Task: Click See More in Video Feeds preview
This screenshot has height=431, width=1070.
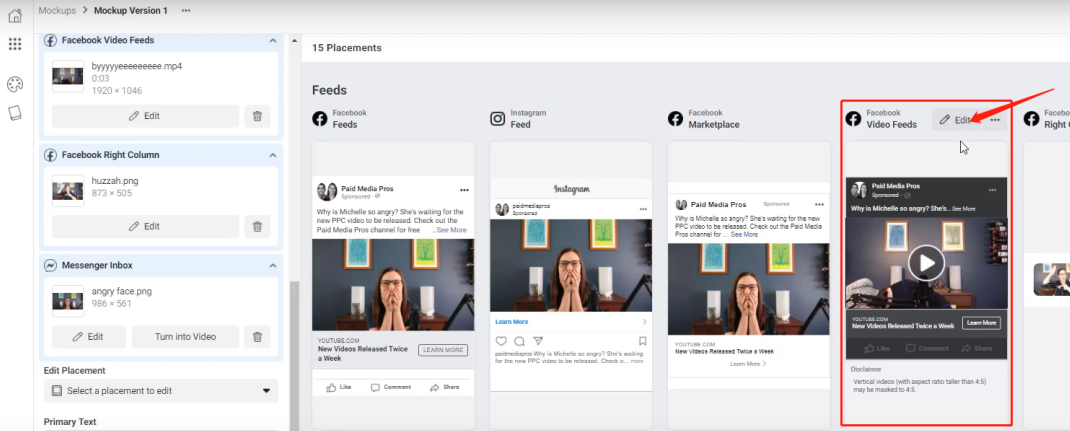Action: point(964,209)
